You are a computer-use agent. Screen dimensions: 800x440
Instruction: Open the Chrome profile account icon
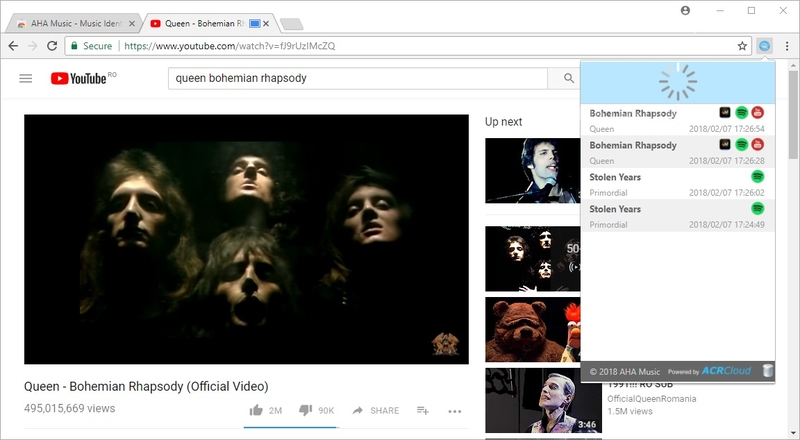(x=685, y=11)
